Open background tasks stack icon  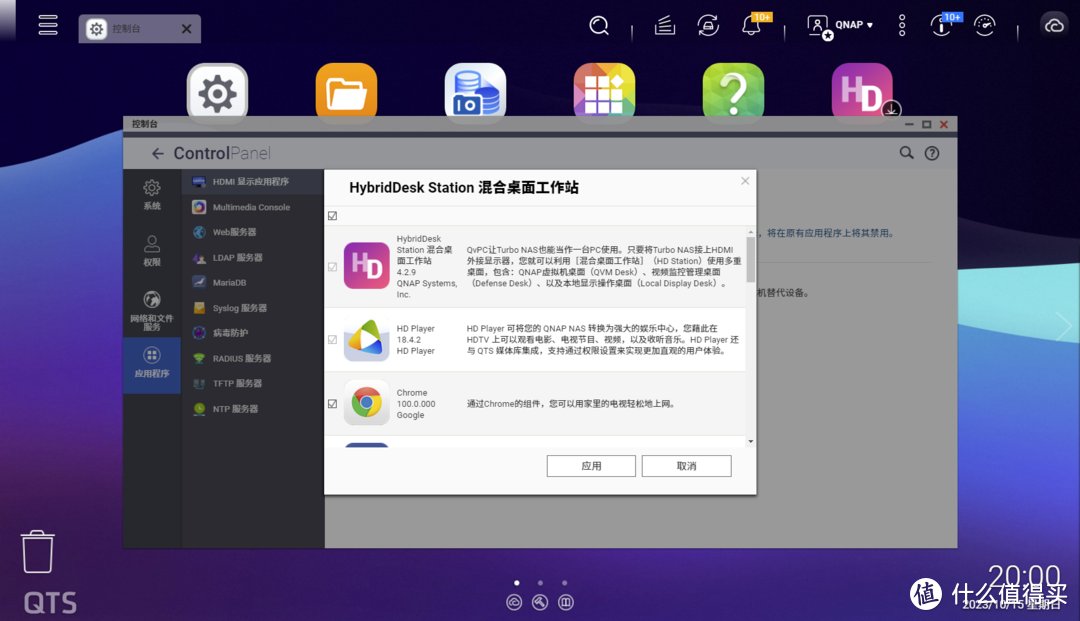click(x=665, y=25)
